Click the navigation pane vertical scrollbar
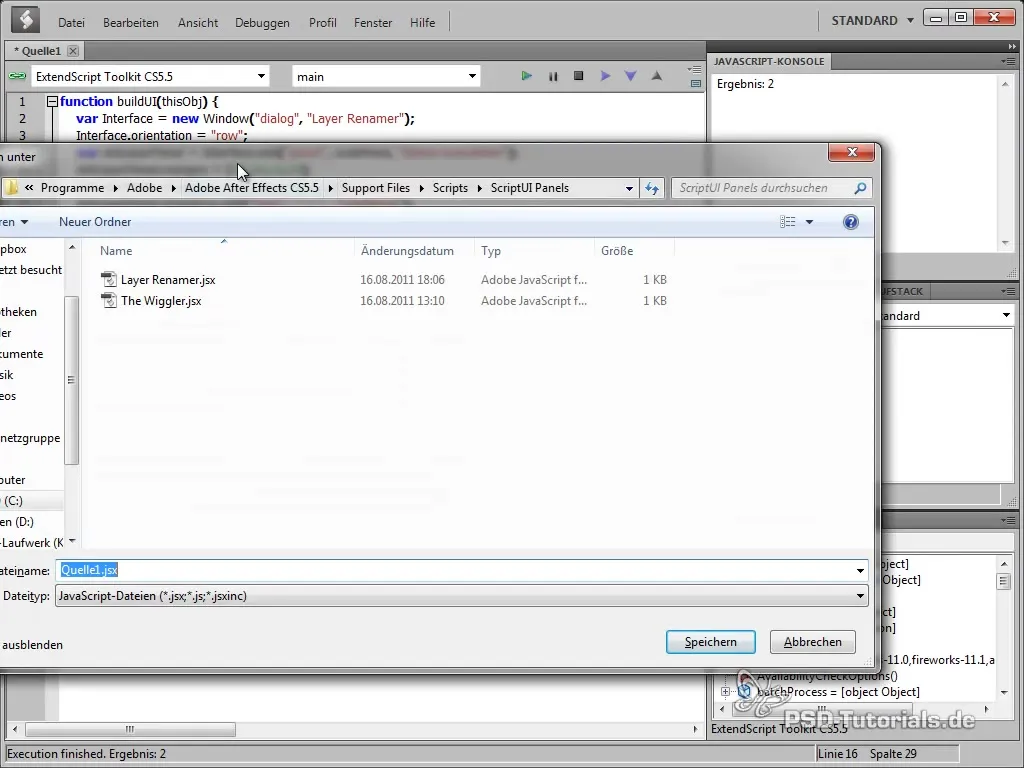Screen dimensions: 1024x768 tap(72, 380)
